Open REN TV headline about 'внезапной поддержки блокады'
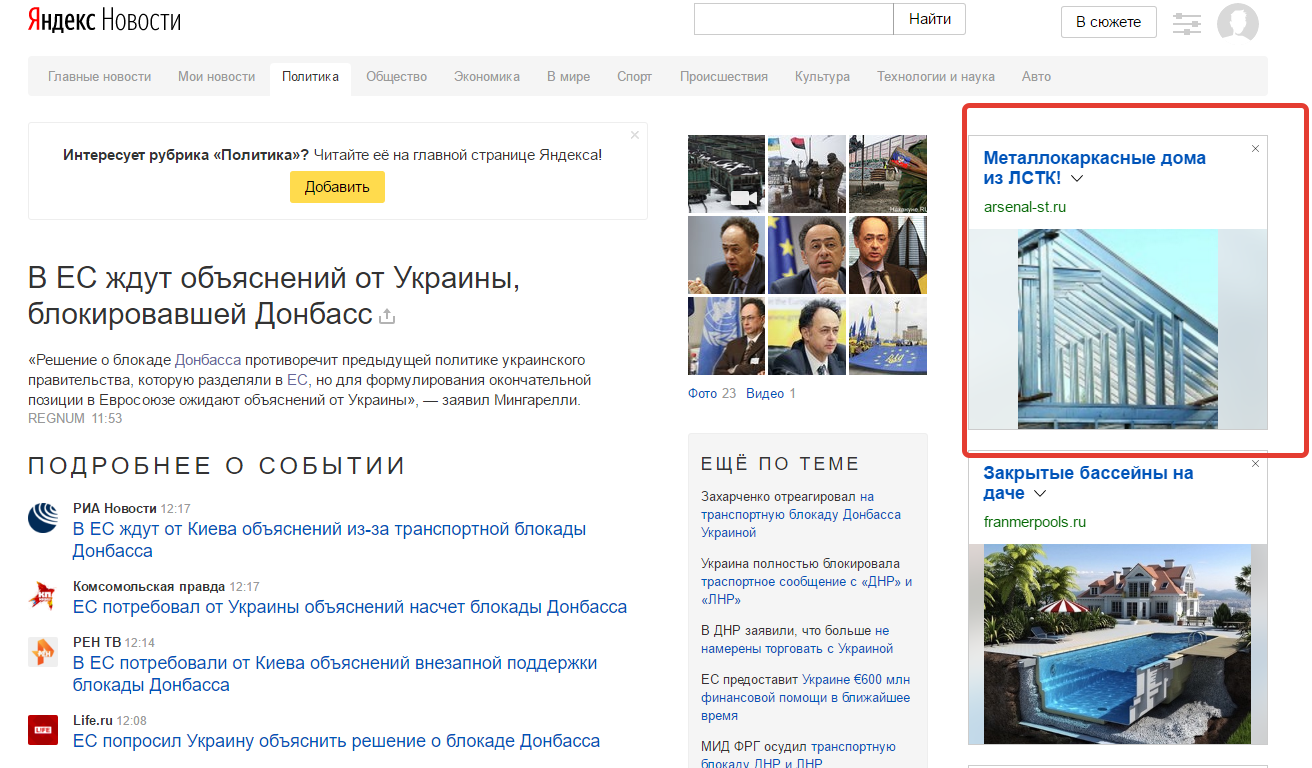Screen dimensions: 1312x768 [x=335, y=674]
